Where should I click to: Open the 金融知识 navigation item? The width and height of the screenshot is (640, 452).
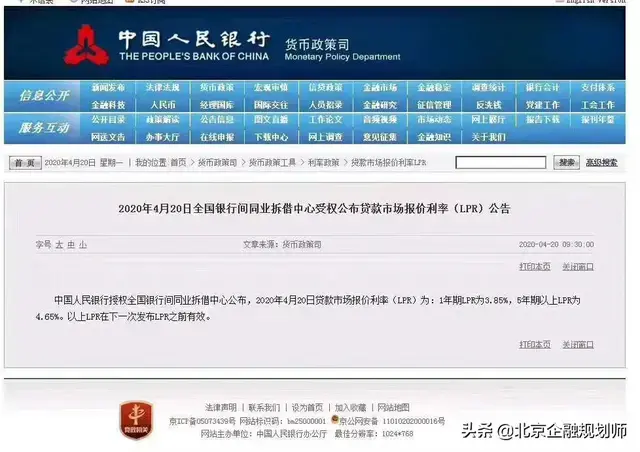434,137
